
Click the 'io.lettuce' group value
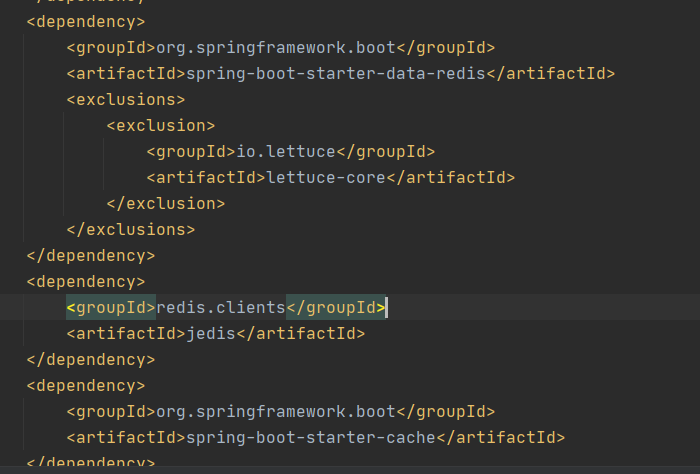(x=286, y=152)
